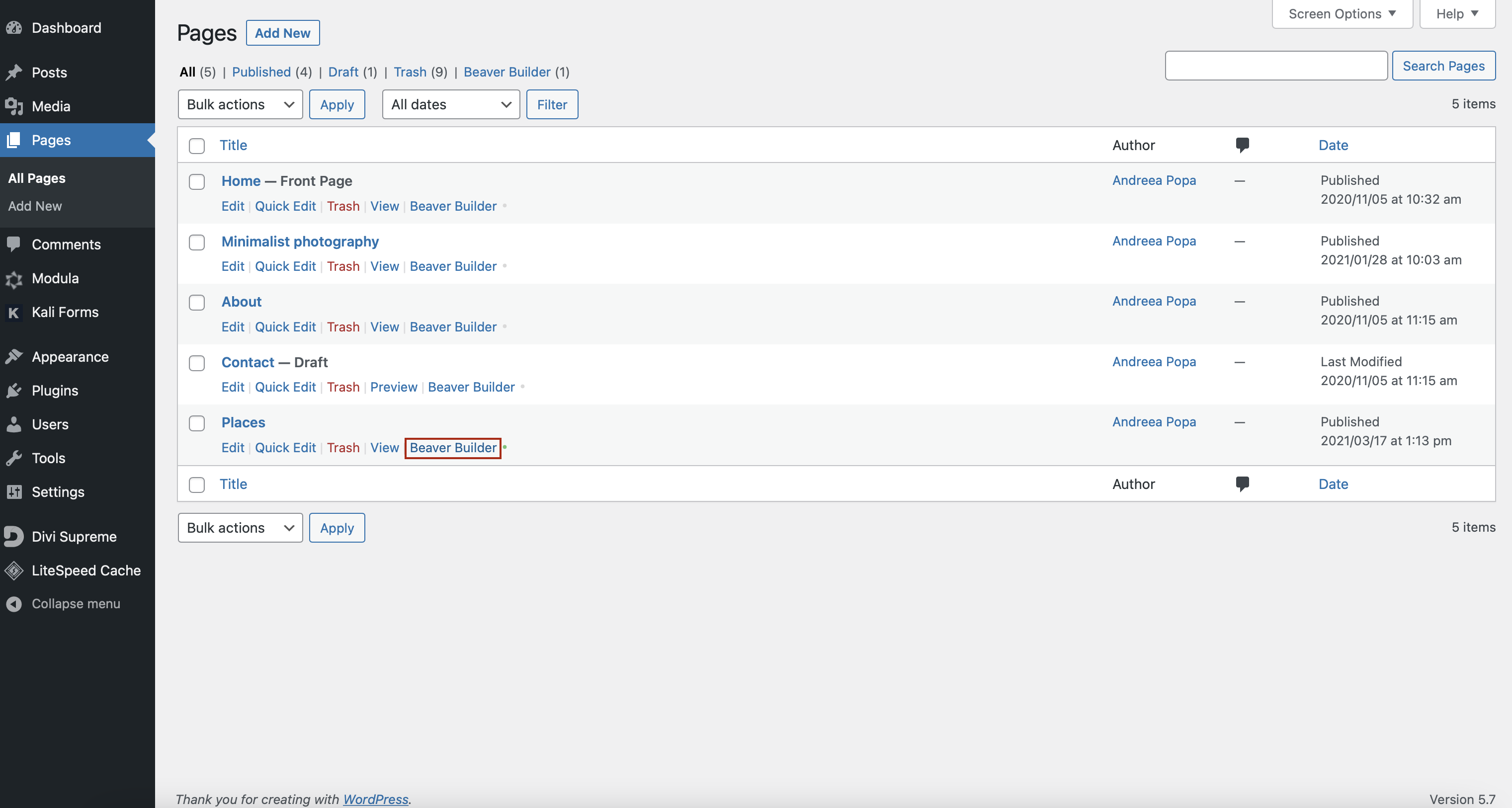Image resolution: width=1512 pixels, height=808 pixels.
Task: Click into the page search text field
Action: click(1275, 66)
